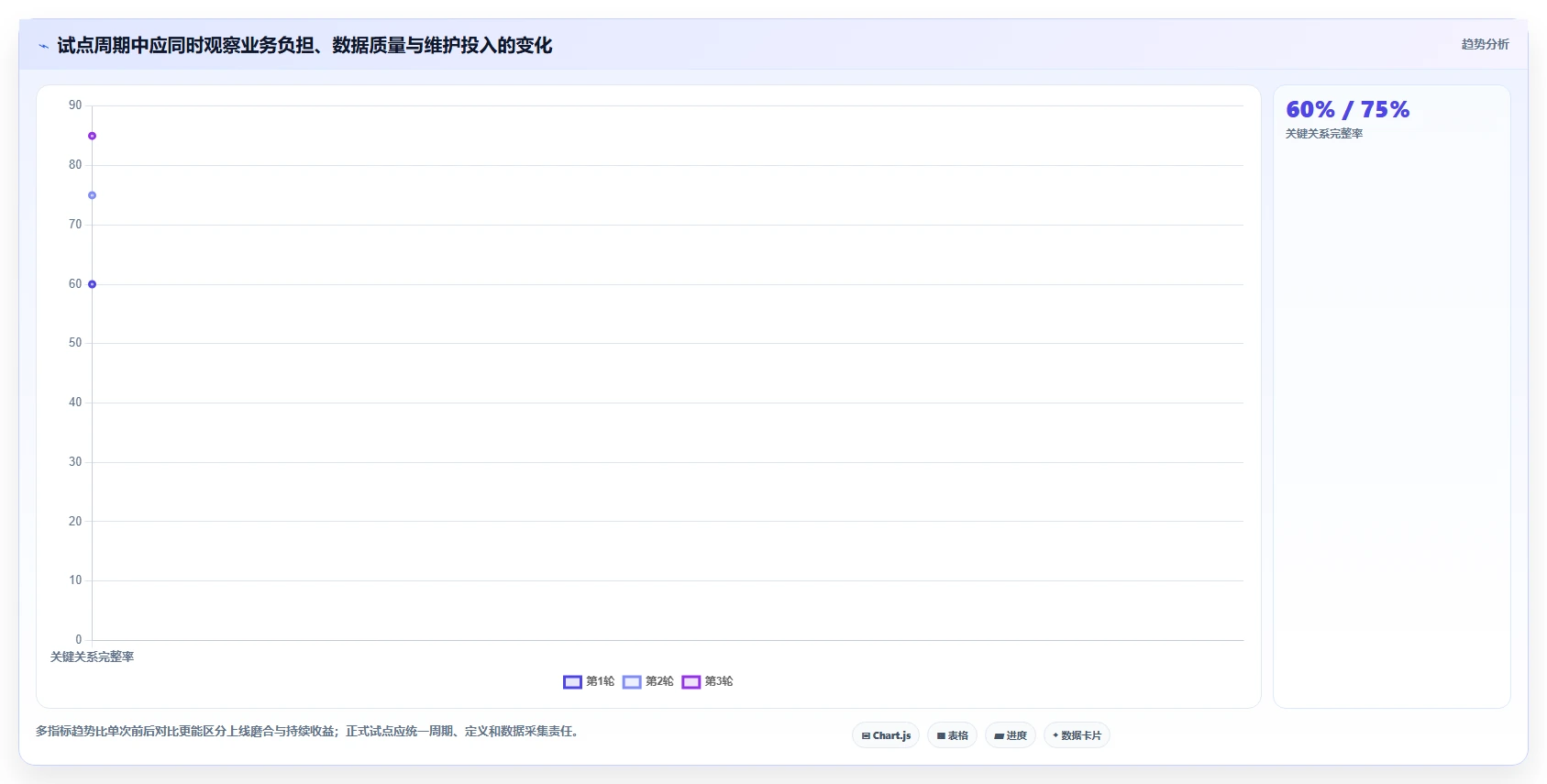The width and height of the screenshot is (1547, 784).
Task: Click the Chart.js pill button
Action: 886,735
